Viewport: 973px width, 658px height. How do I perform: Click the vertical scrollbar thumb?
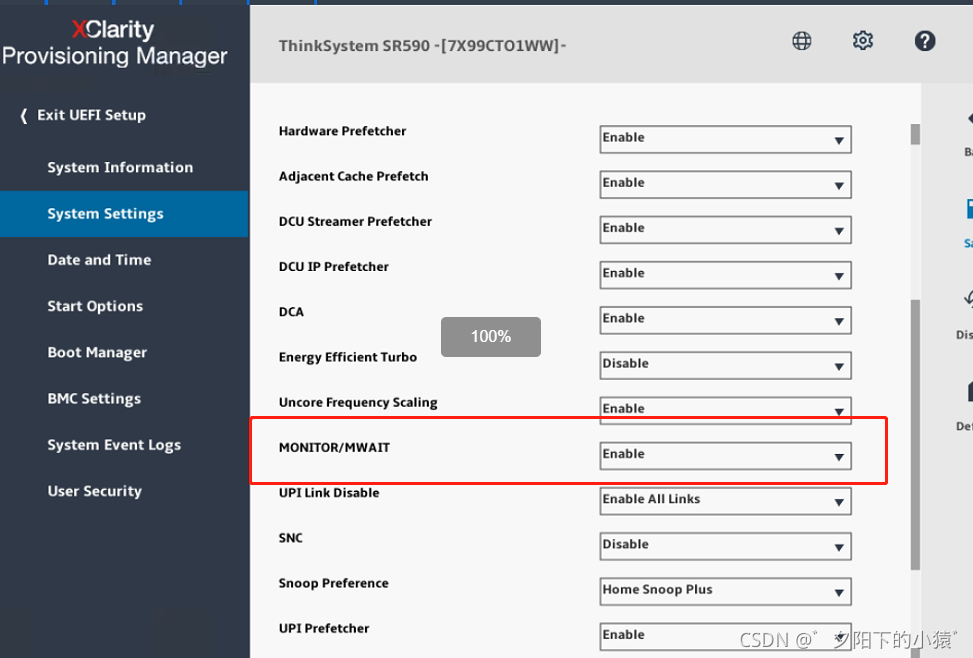(915, 435)
